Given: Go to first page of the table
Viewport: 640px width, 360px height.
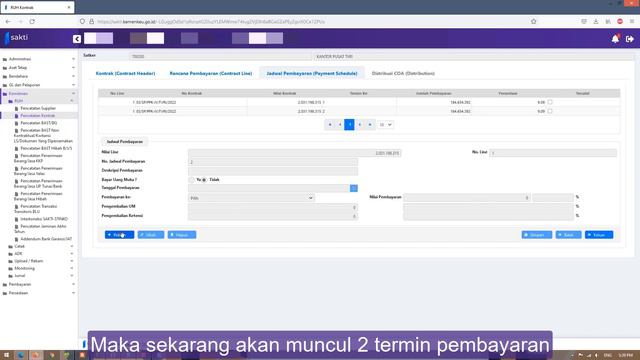Looking at the screenshot, I should (x=330, y=124).
